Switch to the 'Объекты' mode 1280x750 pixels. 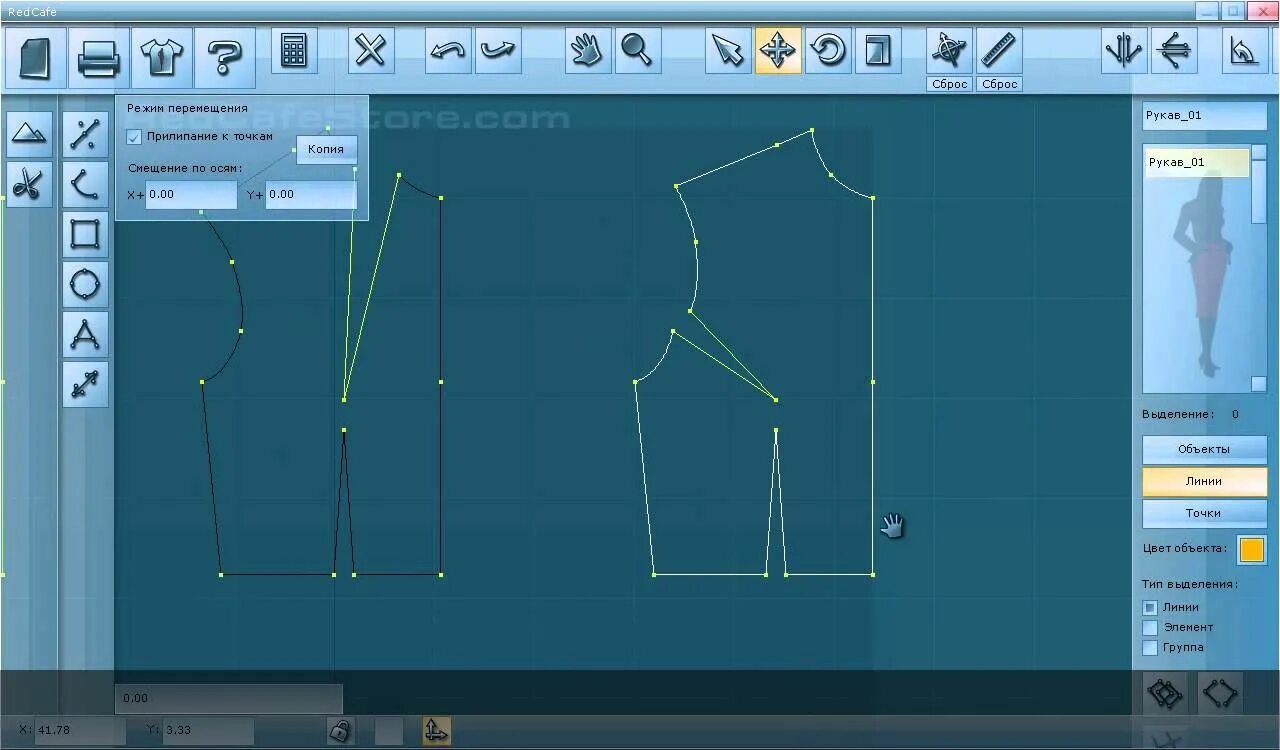pos(1204,449)
